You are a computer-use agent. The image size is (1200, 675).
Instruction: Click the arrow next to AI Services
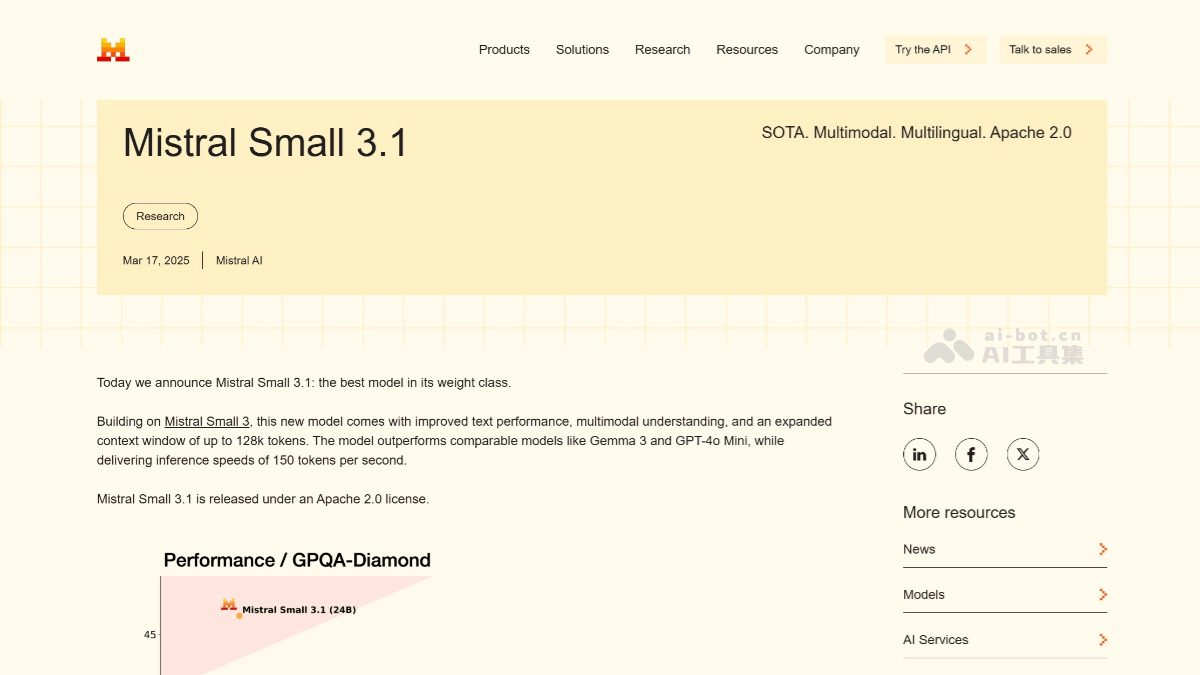pos(1102,639)
